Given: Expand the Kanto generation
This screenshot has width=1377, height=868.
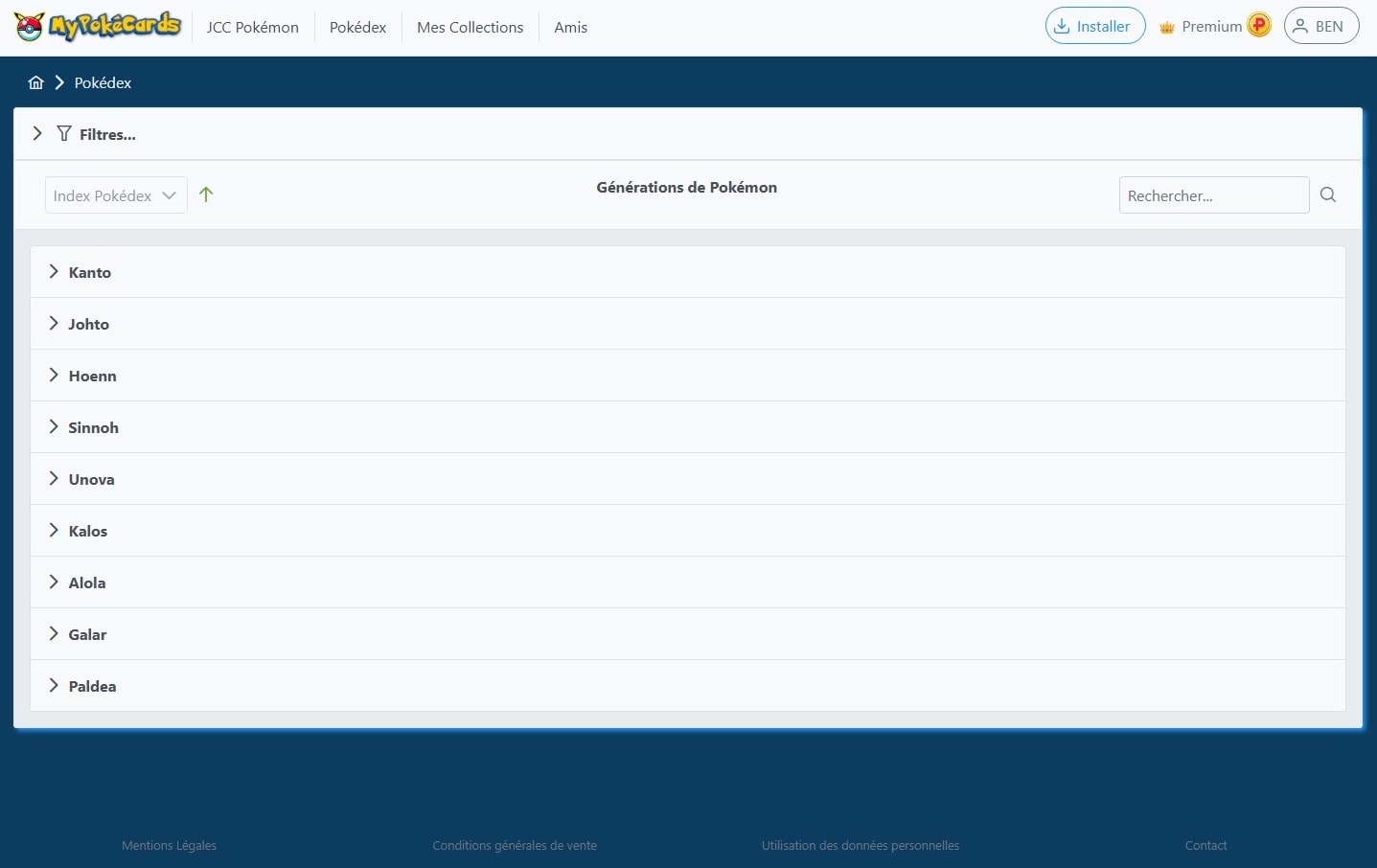Looking at the screenshot, I should point(89,273).
